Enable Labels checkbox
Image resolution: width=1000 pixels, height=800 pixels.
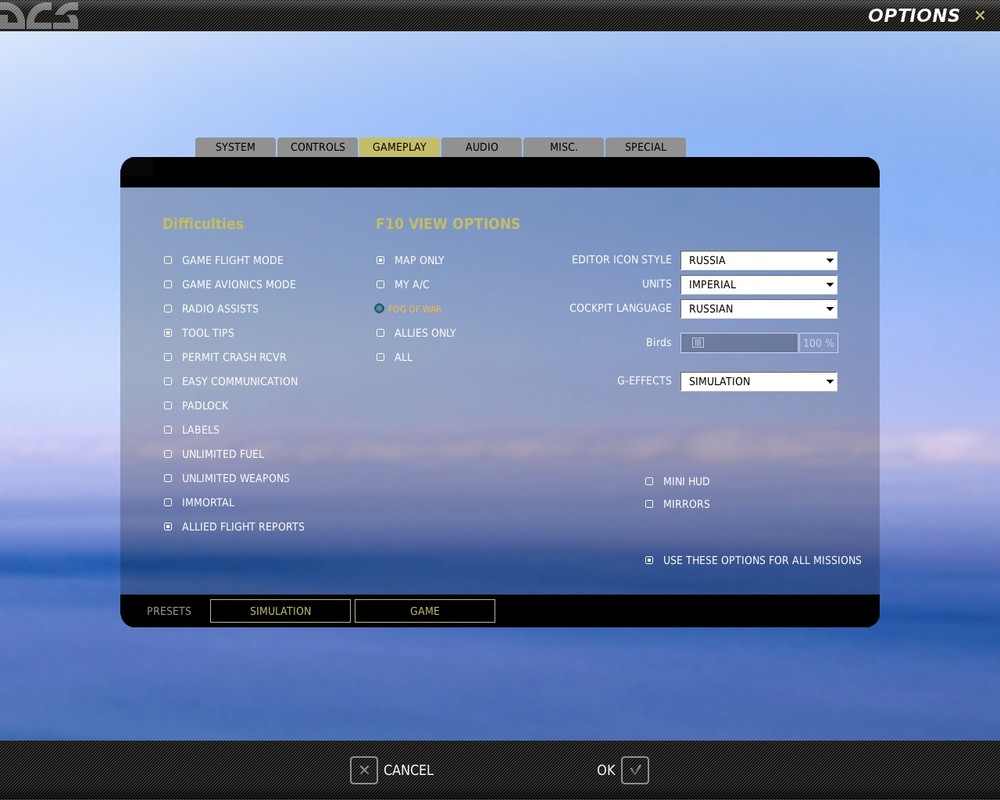168,430
